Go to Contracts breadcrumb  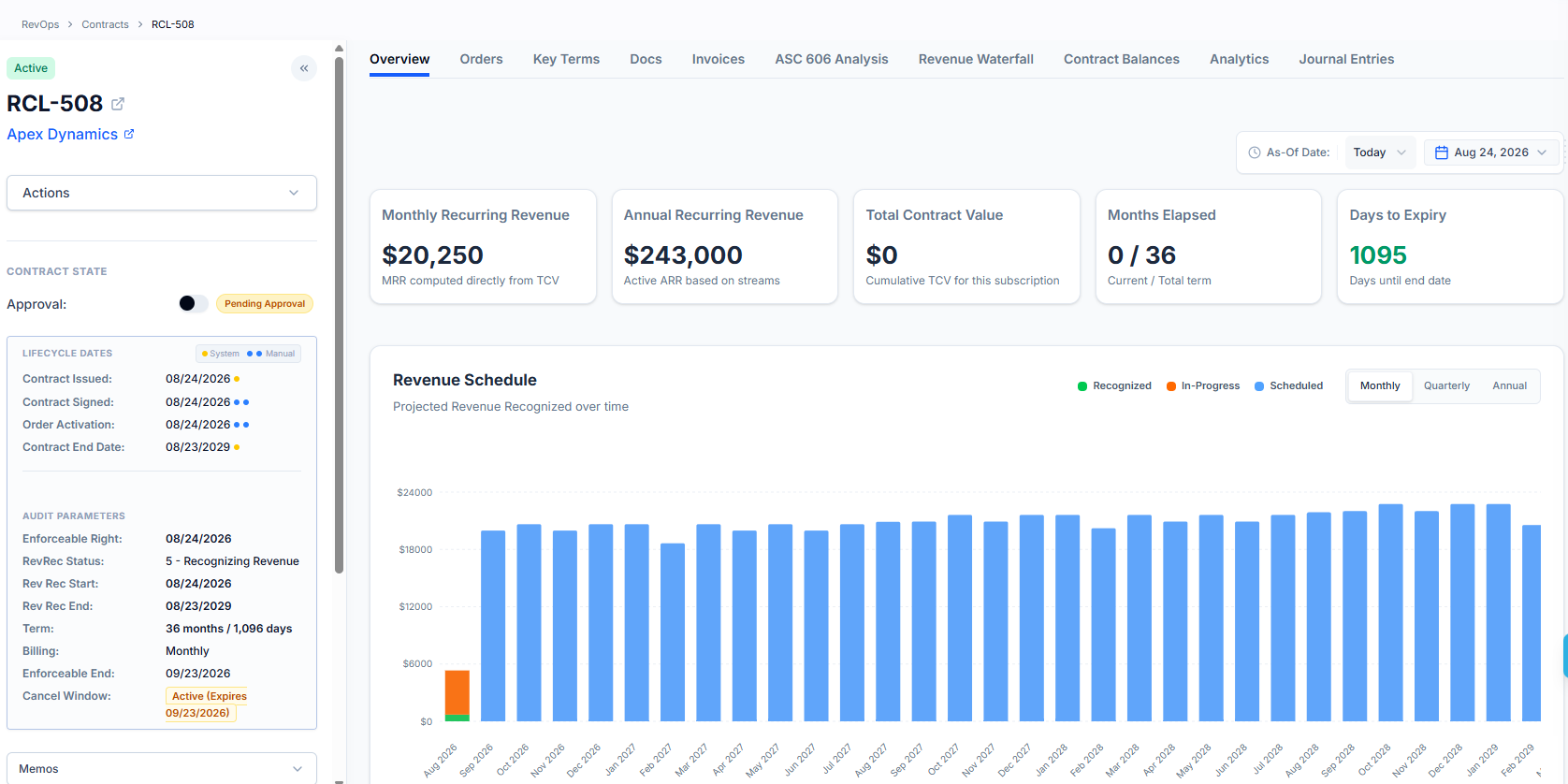click(105, 24)
